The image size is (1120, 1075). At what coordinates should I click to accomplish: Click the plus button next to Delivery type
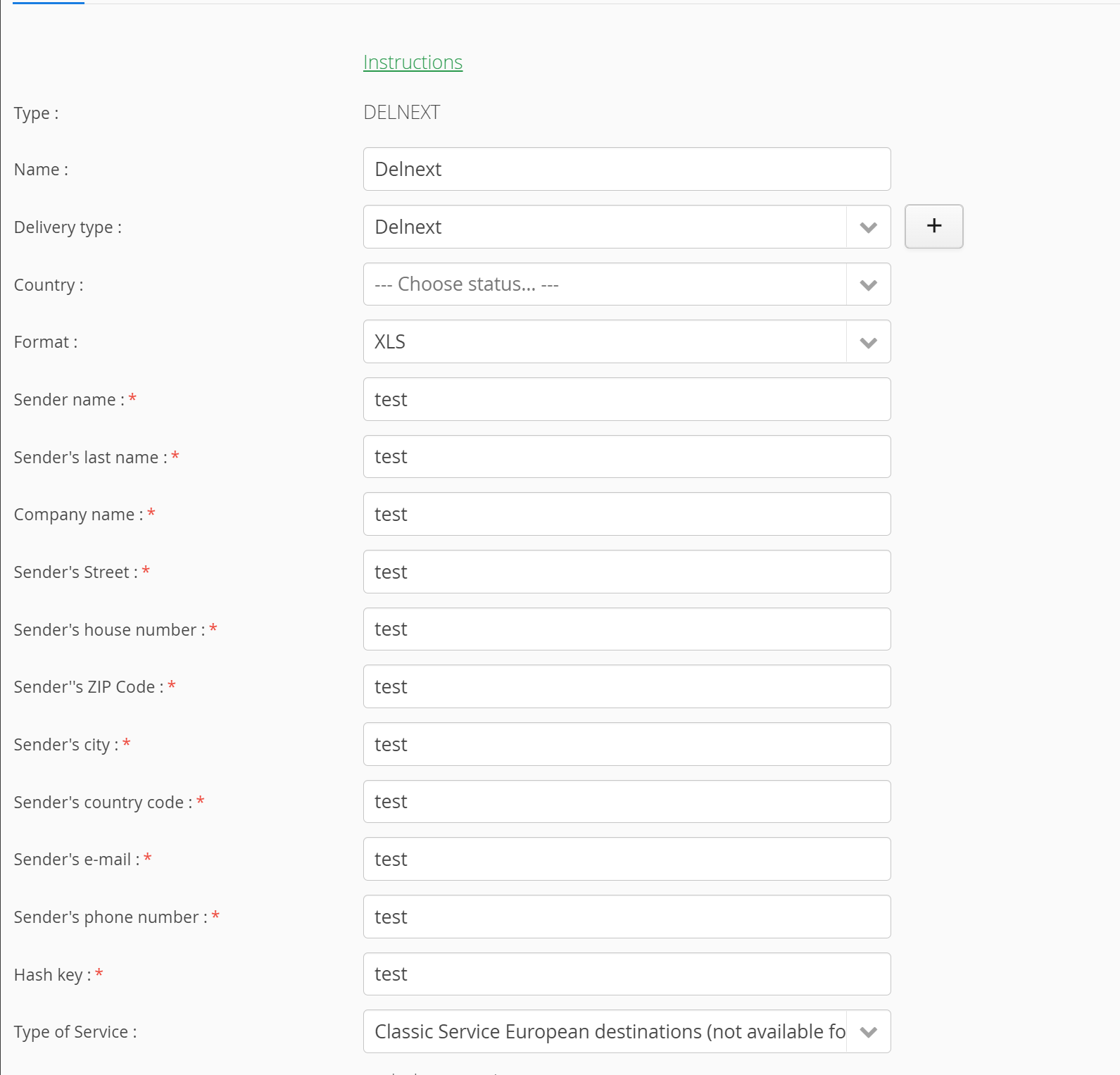933,226
